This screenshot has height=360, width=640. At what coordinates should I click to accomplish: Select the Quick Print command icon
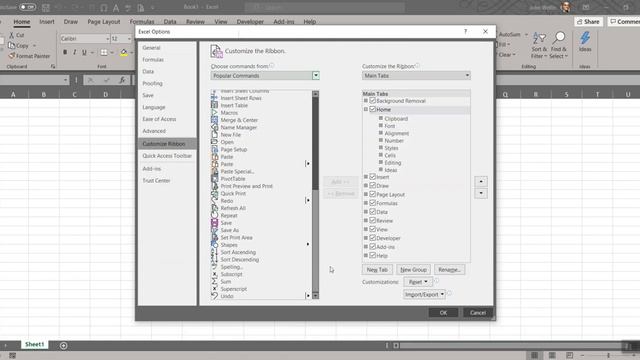coord(214,193)
